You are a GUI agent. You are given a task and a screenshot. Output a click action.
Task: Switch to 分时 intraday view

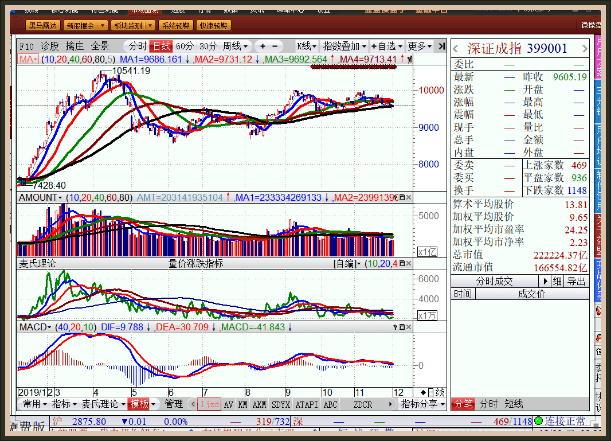click(137, 46)
